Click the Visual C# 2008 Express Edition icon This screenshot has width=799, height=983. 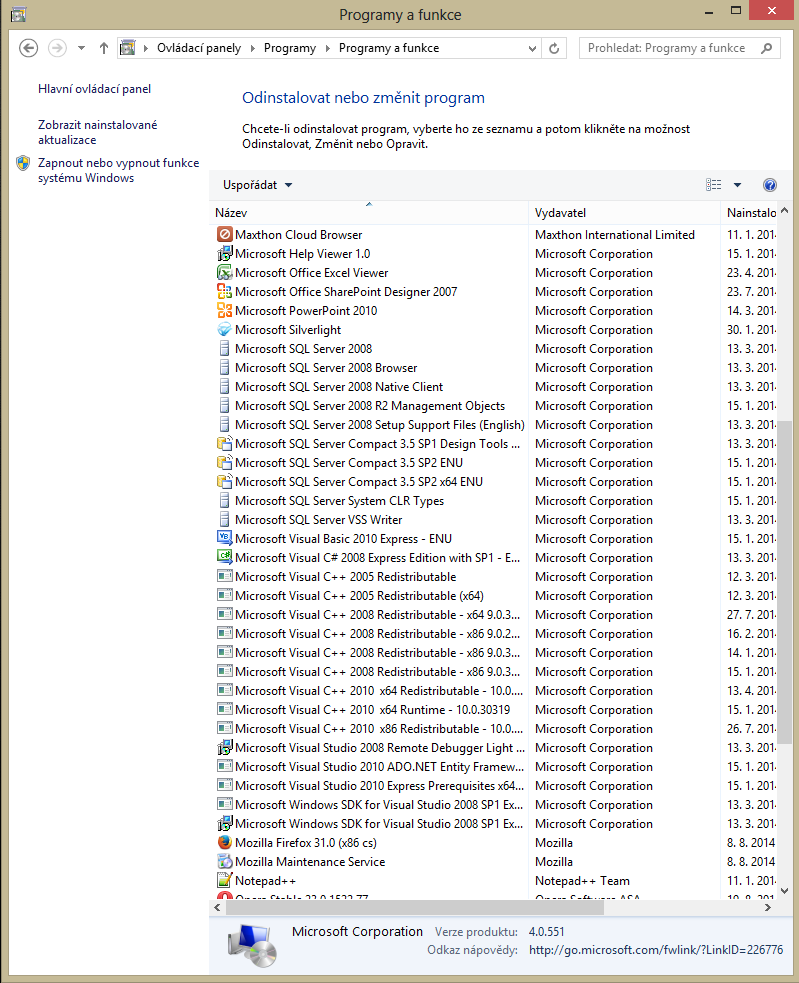pyautogui.click(x=224, y=557)
